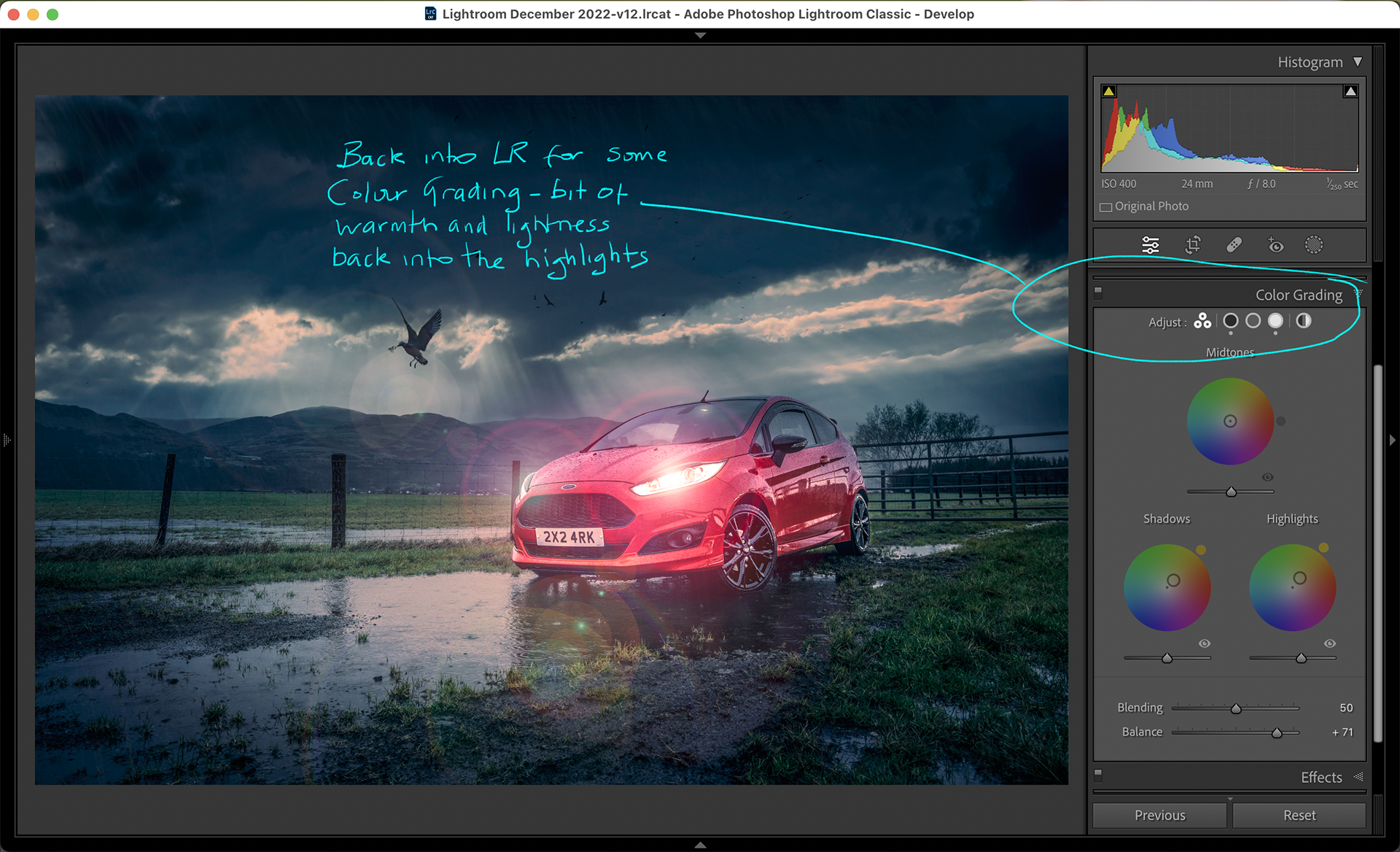The image size is (1400, 852).
Task: Switch Adjust to Global wheel
Action: click(1304, 321)
